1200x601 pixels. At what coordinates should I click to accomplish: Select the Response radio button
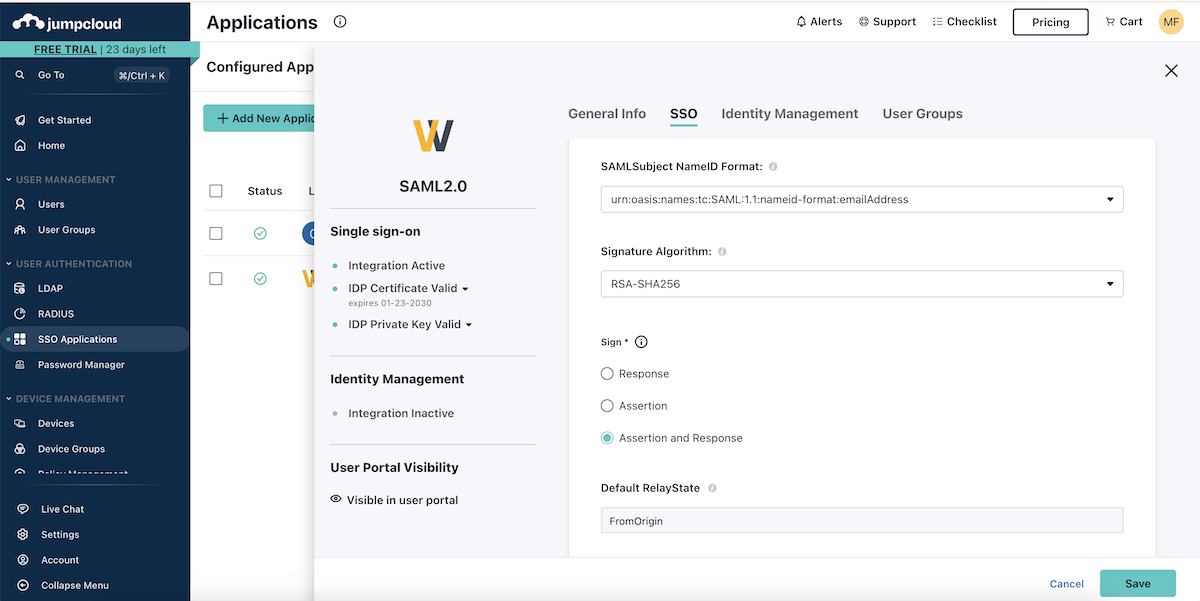click(x=607, y=374)
